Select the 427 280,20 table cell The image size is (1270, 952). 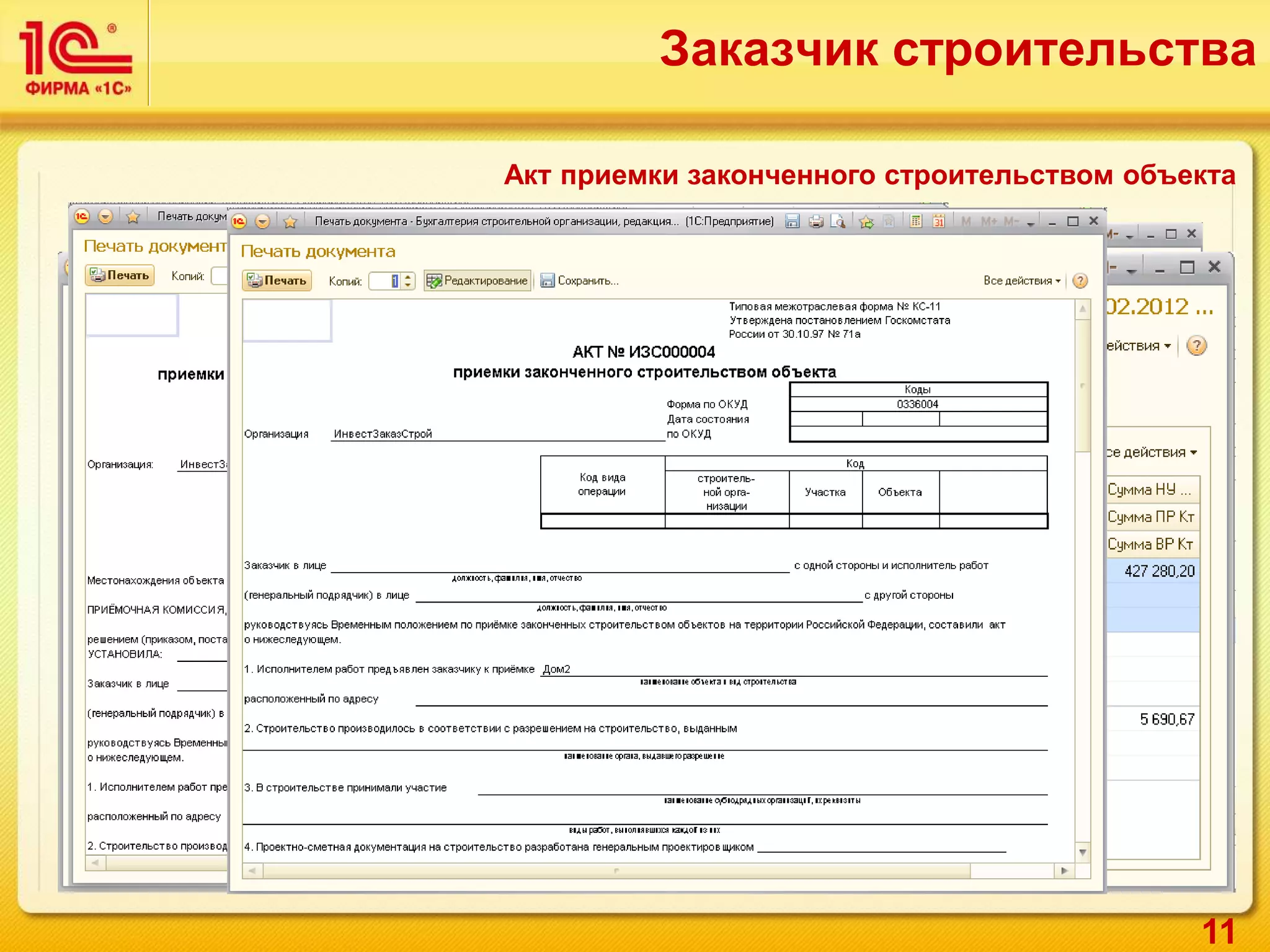pos(1153,571)
